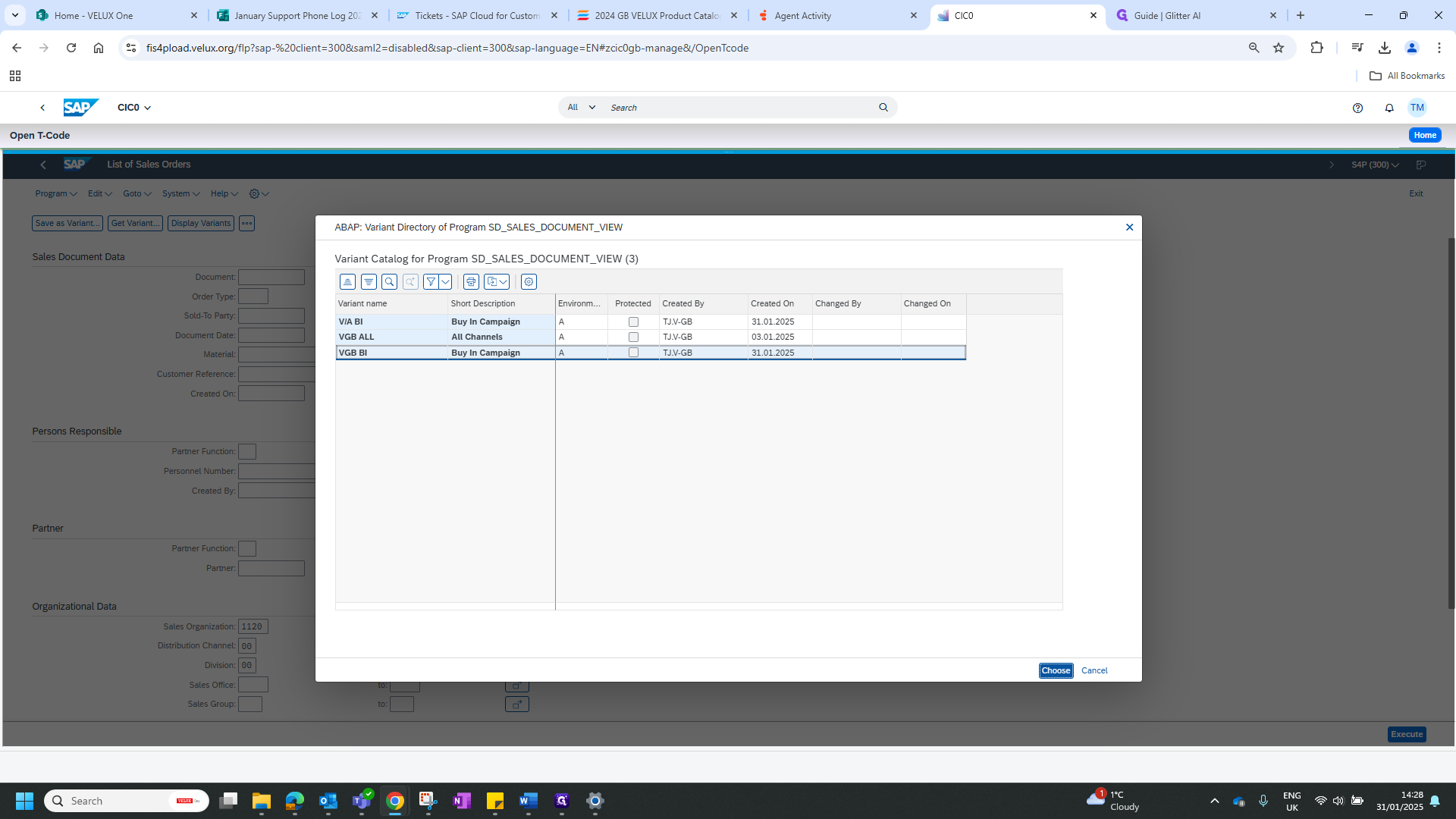Image resolution: width=1456 pixels, height=819 pixels.
Task: Open the Find search in variant catalog
Action: (390, 282)
